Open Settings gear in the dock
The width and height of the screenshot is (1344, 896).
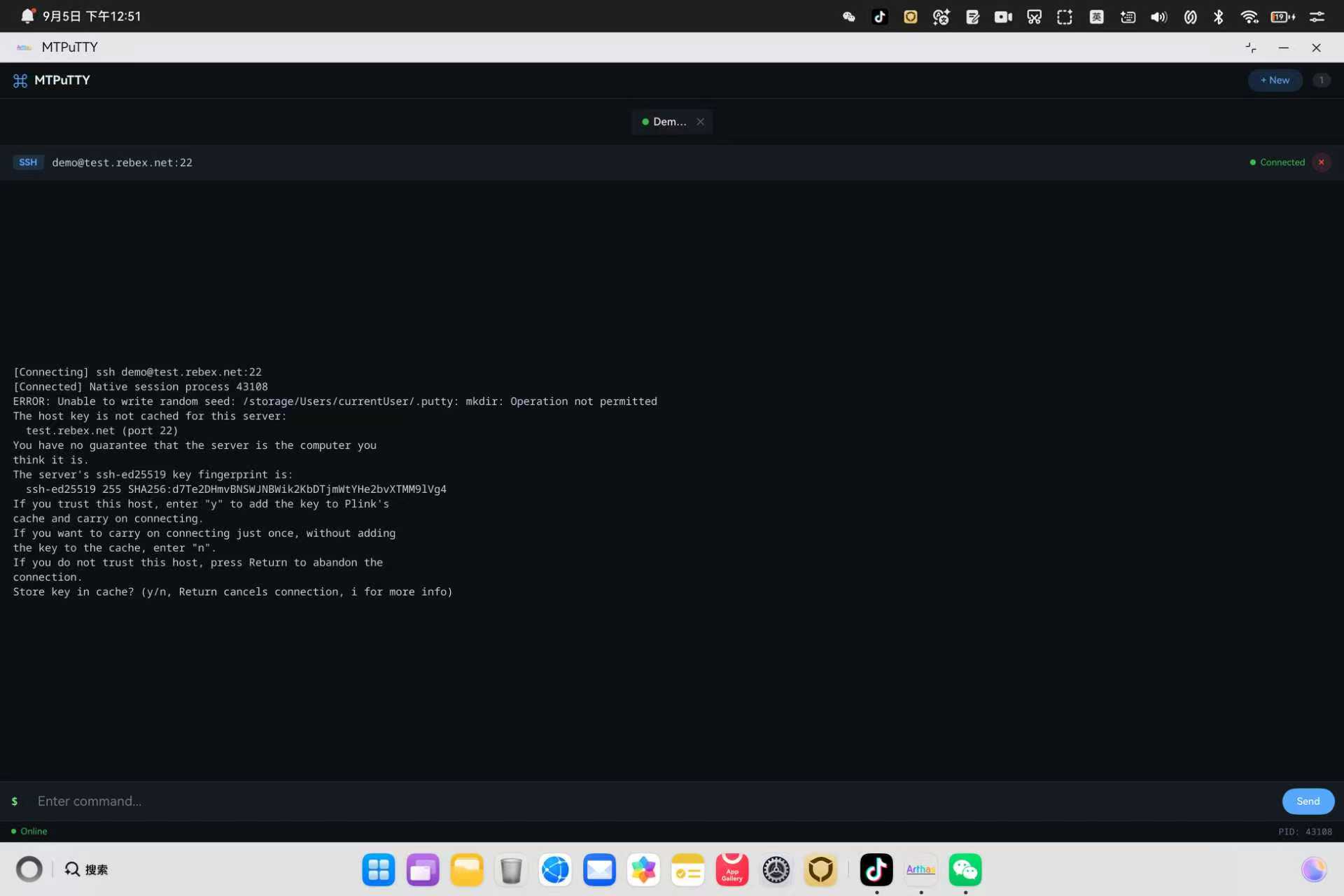tap(776, 870)
